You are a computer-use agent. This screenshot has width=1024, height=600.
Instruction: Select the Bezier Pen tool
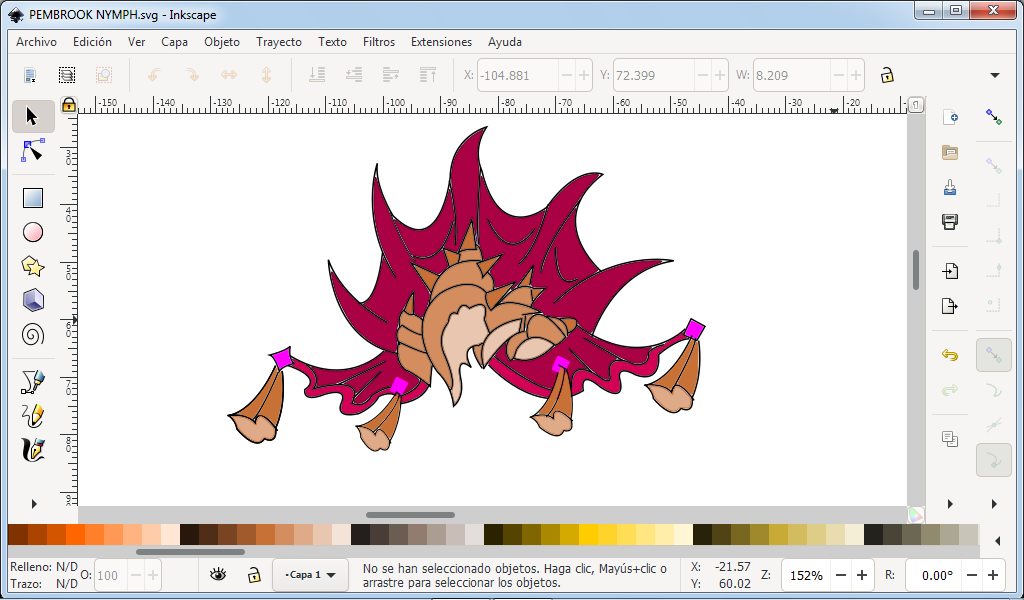point(33,382)
